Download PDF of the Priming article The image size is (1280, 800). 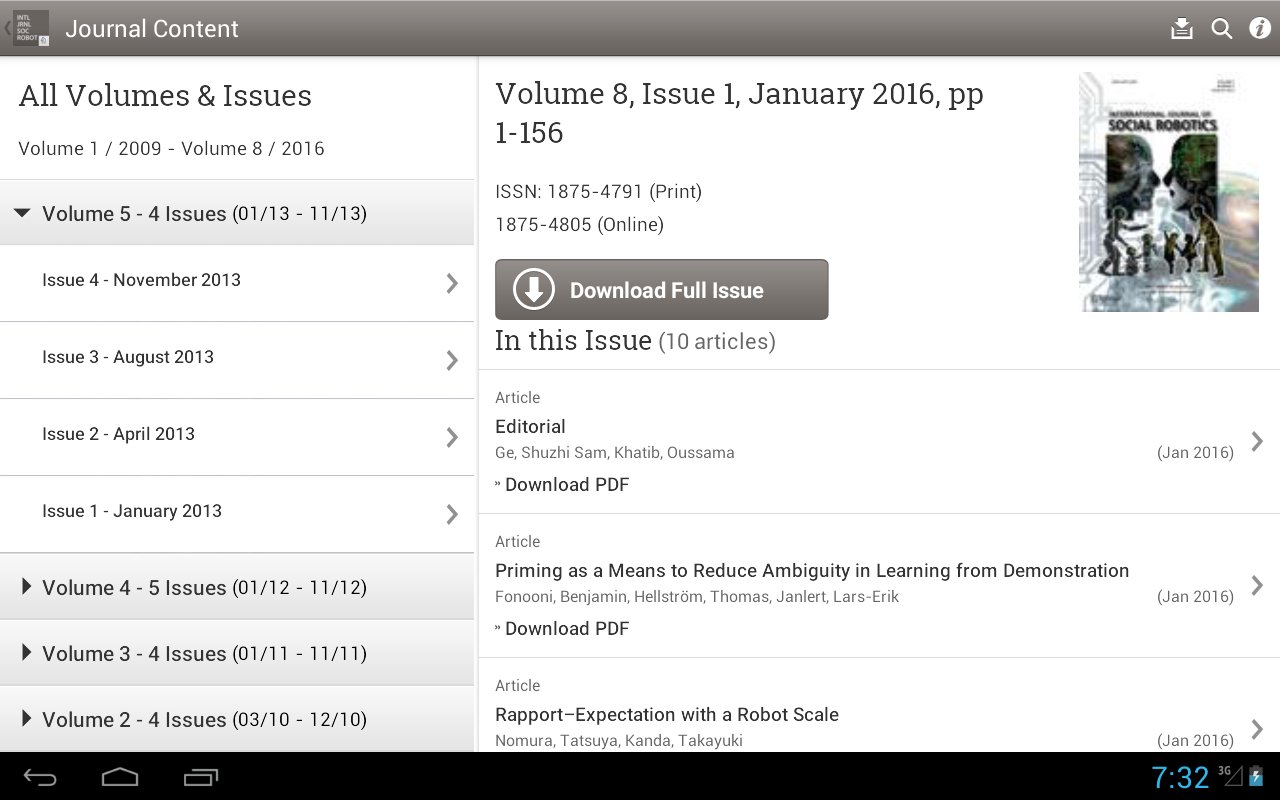566,629
